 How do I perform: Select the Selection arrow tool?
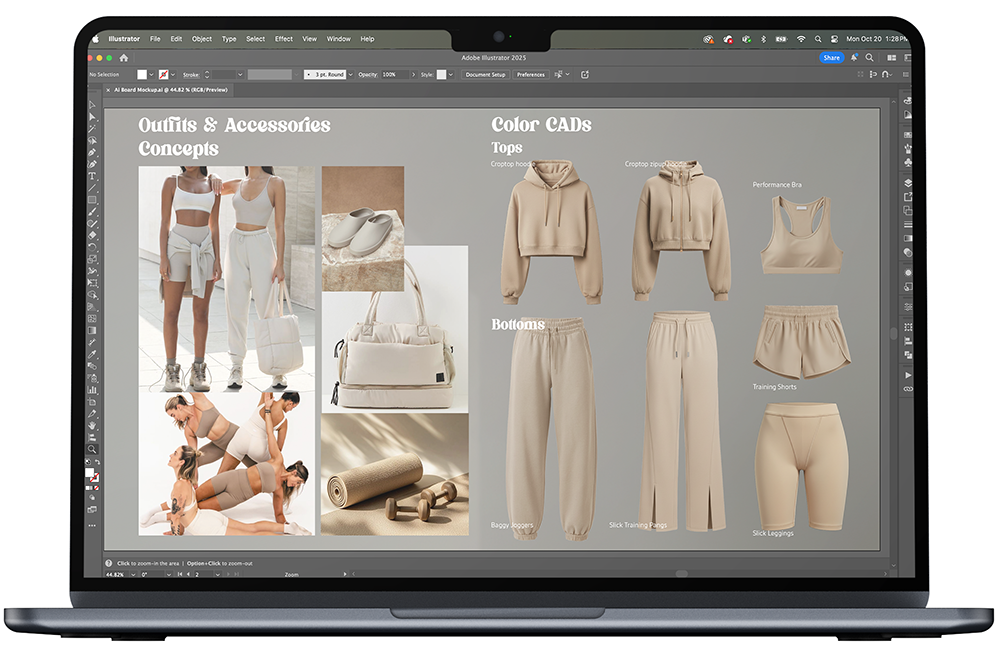coord(92,104)
